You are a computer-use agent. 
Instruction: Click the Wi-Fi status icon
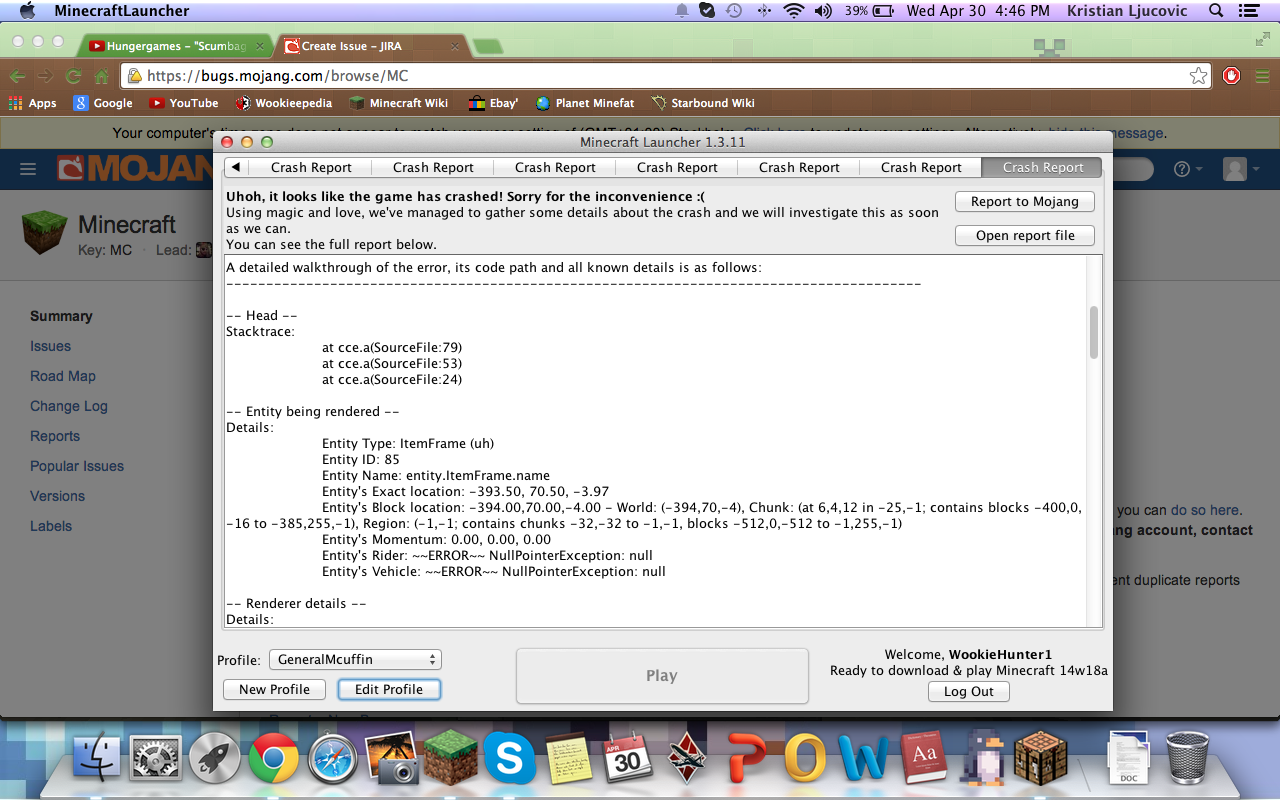(x=794, y=11)
